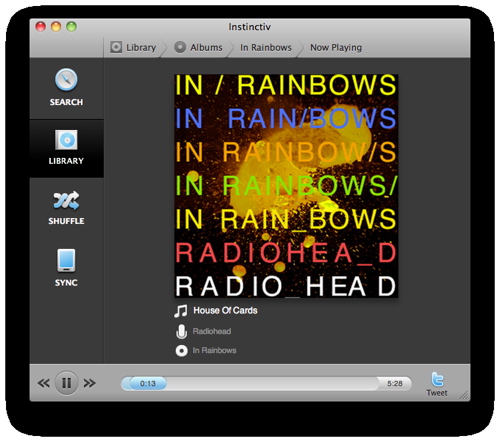Open the In Rainbows breadcrumb

tap(266, 48)
